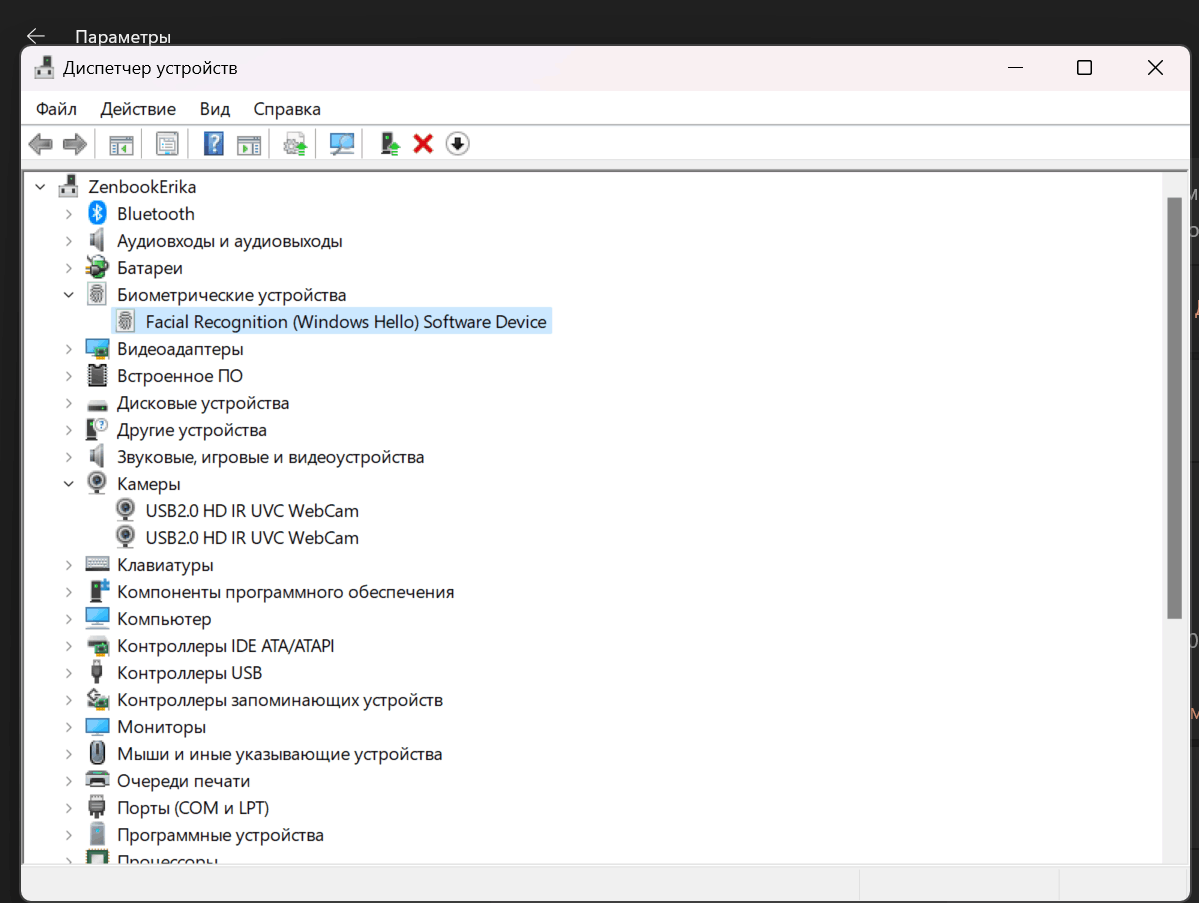1199x903 pixels.
Task: Click the Встроенное ПО chip icon
Action: point(97,375)
